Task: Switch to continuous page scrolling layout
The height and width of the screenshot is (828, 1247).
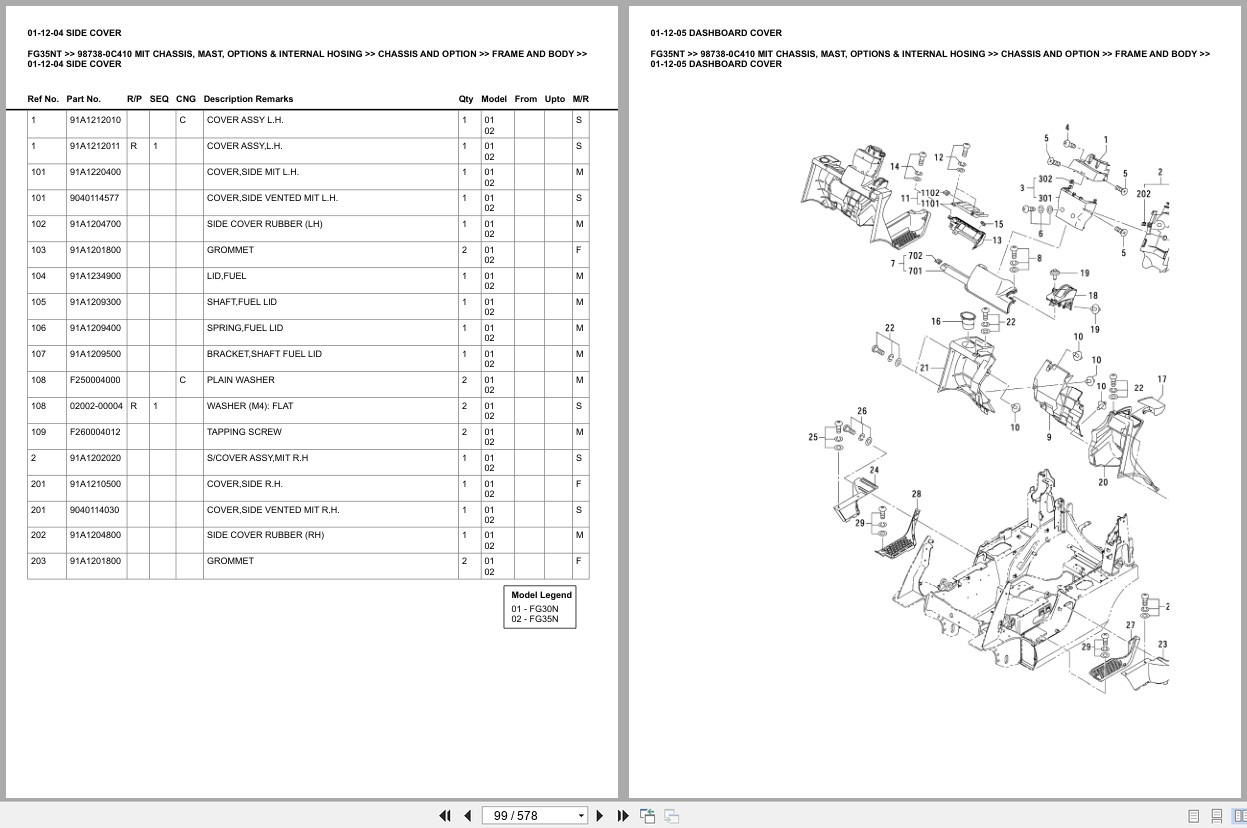Action: [x=1217, y=816]
